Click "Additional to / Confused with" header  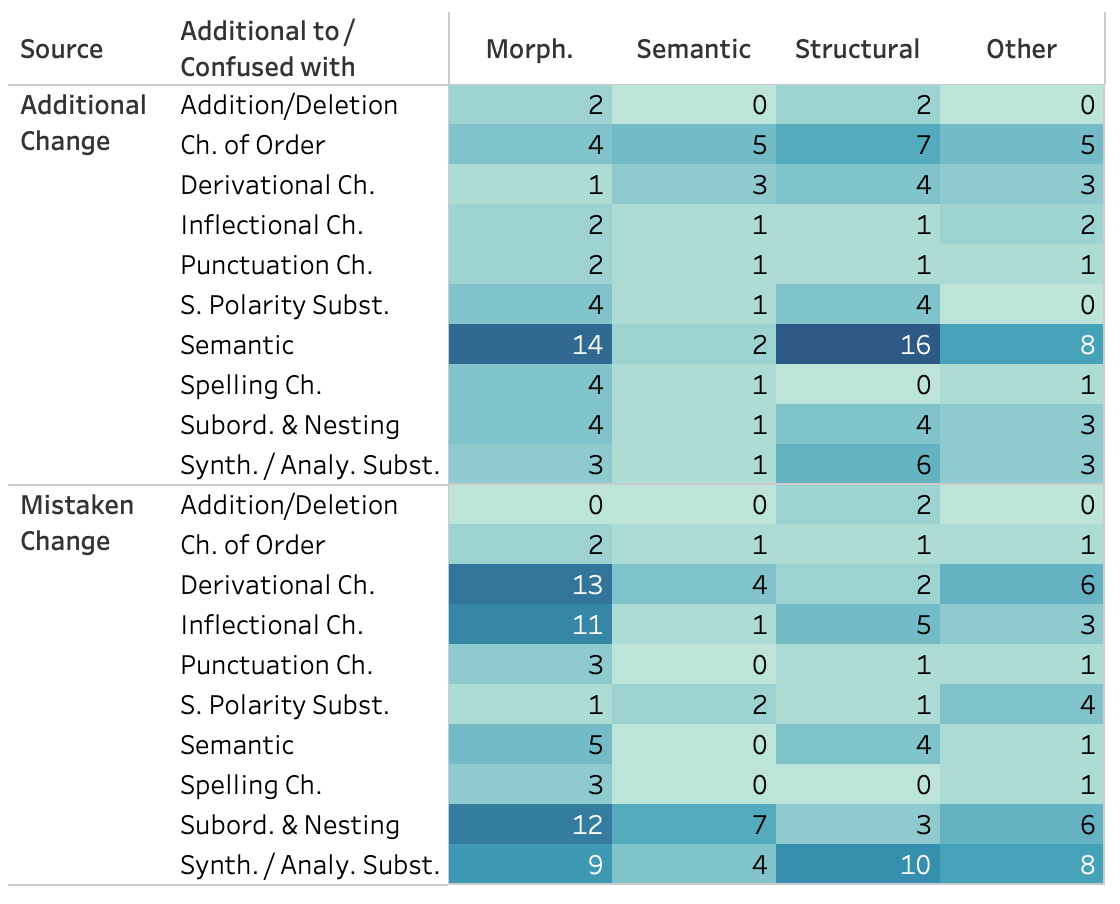coord(267,49)
